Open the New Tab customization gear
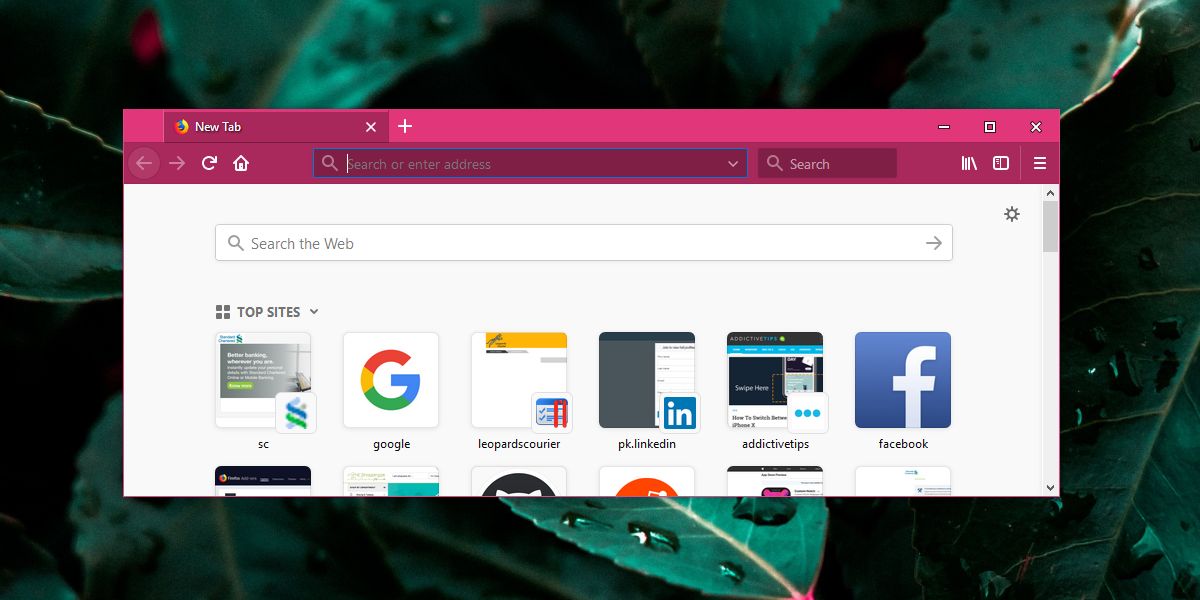 coord(1012,214)
